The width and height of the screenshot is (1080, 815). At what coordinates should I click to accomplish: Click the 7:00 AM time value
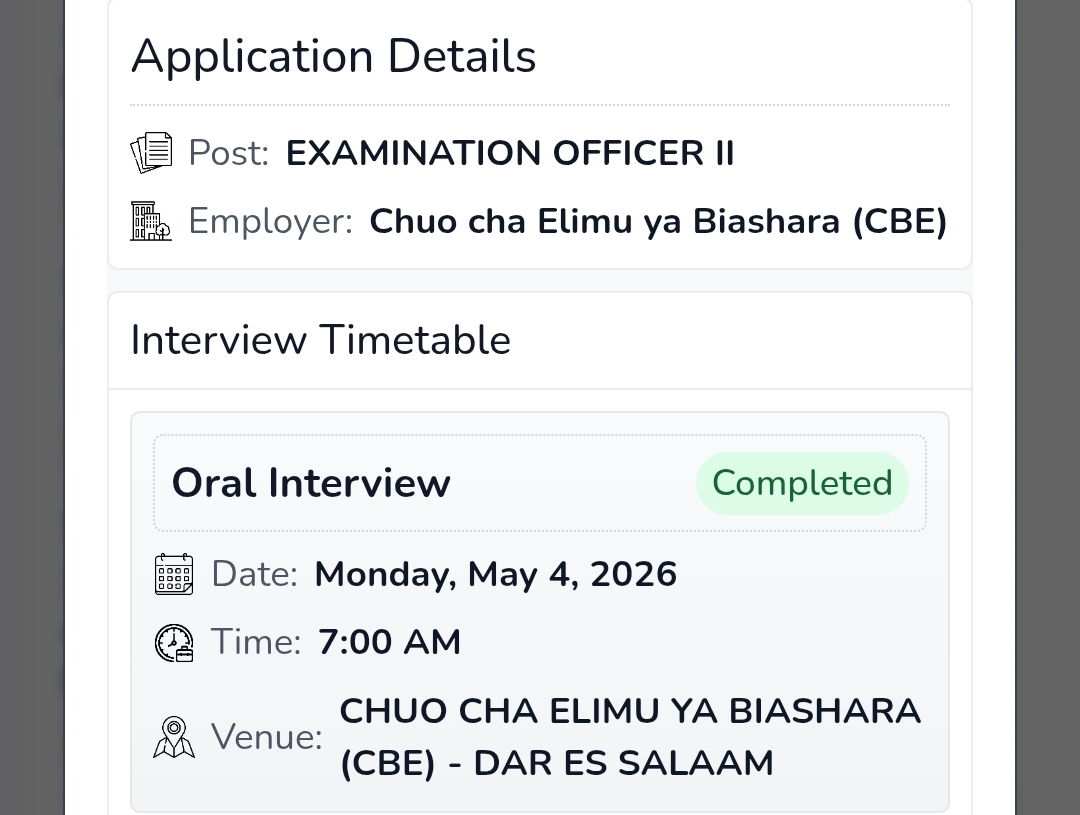click(389, 642)
